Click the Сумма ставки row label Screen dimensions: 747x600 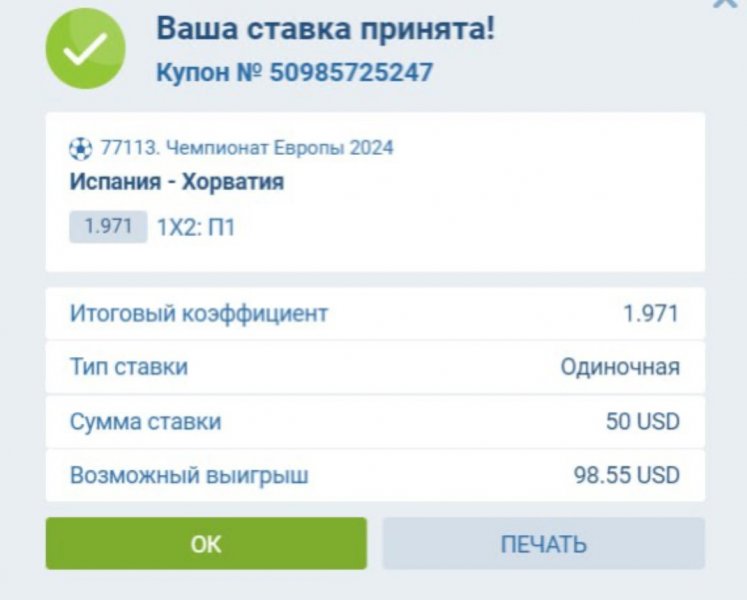click(x=145, y=422)
